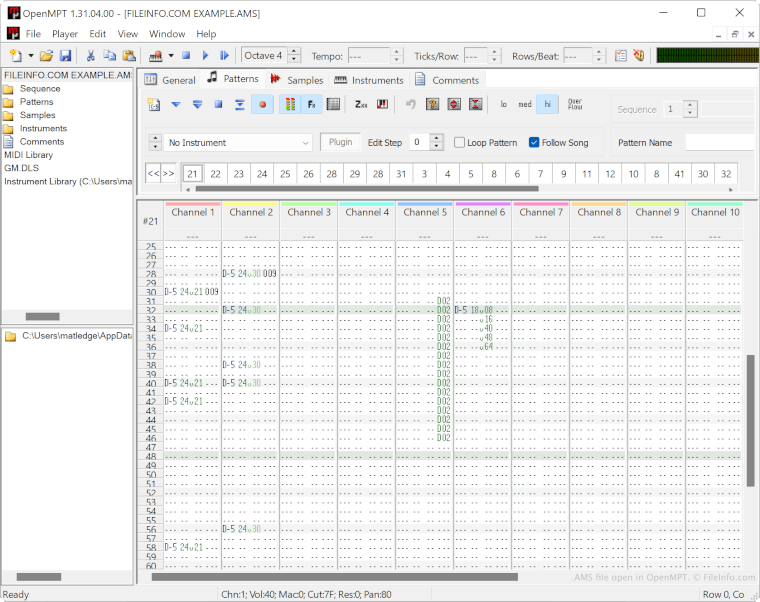Save the module with the floppy disk icon

click(x=65, y=56)
